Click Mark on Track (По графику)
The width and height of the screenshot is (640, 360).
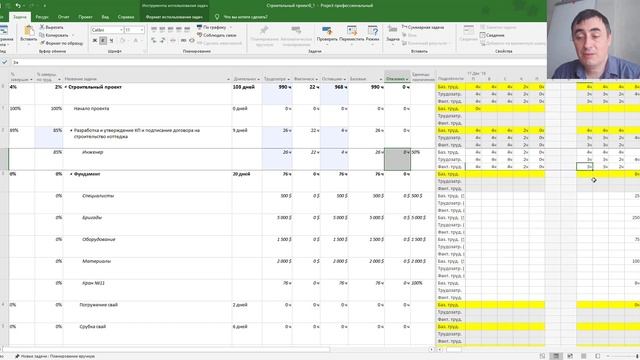pos(211,27)
